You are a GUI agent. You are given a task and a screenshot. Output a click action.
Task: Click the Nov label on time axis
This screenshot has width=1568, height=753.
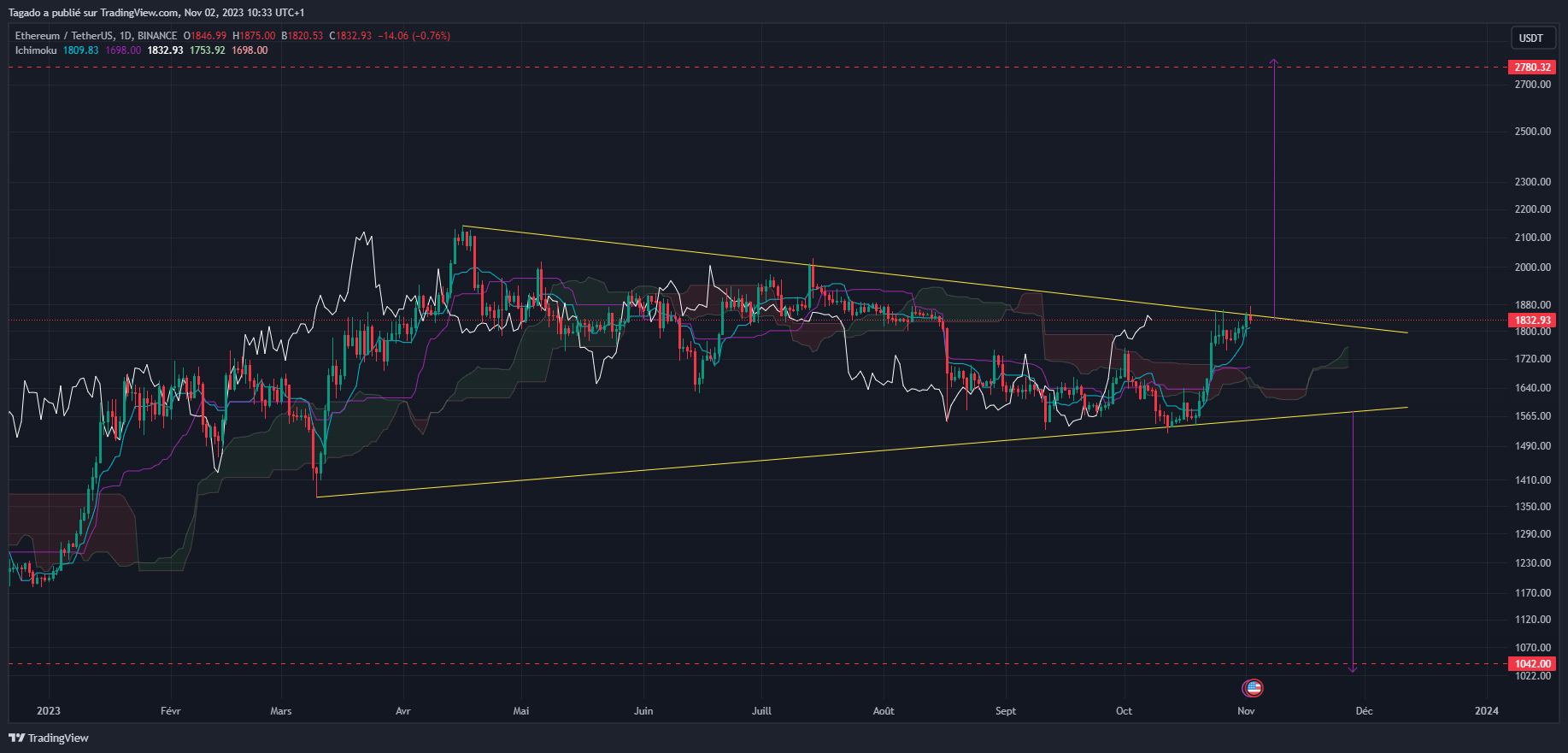coord(1246,711)
